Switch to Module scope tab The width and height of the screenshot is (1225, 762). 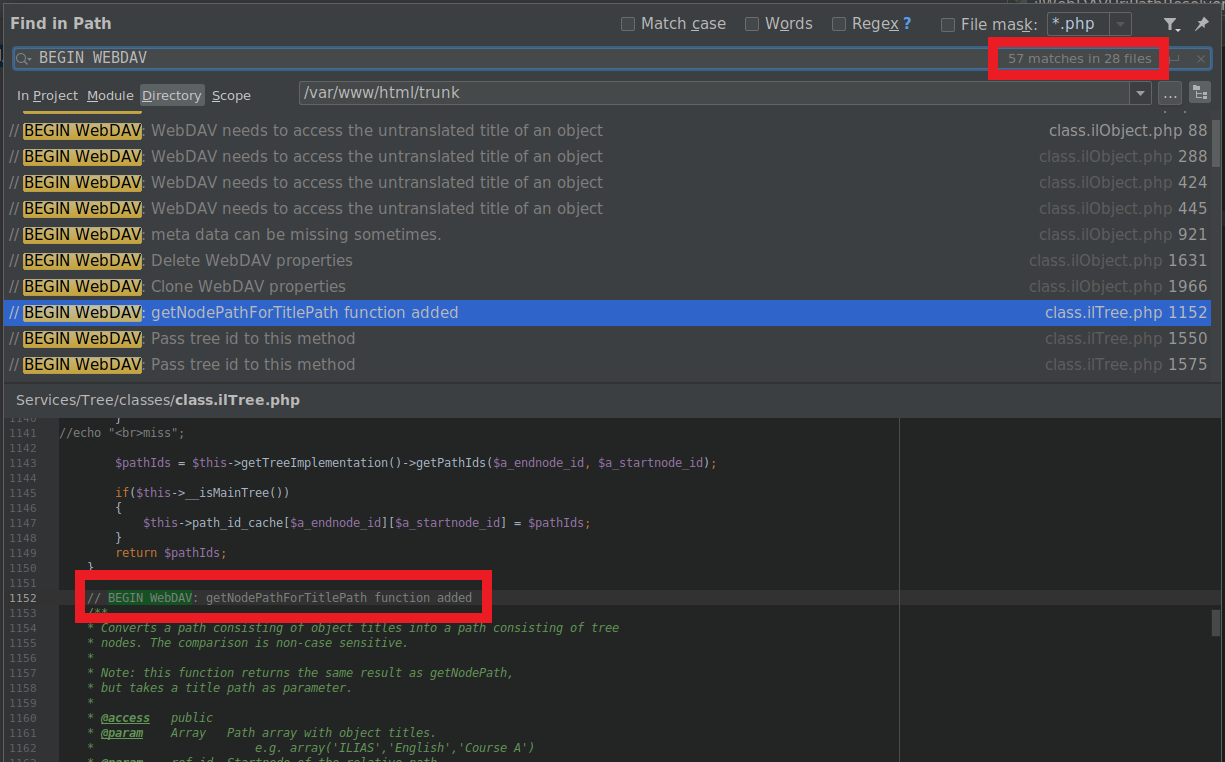pyautogui.click(x=110, y=95)
